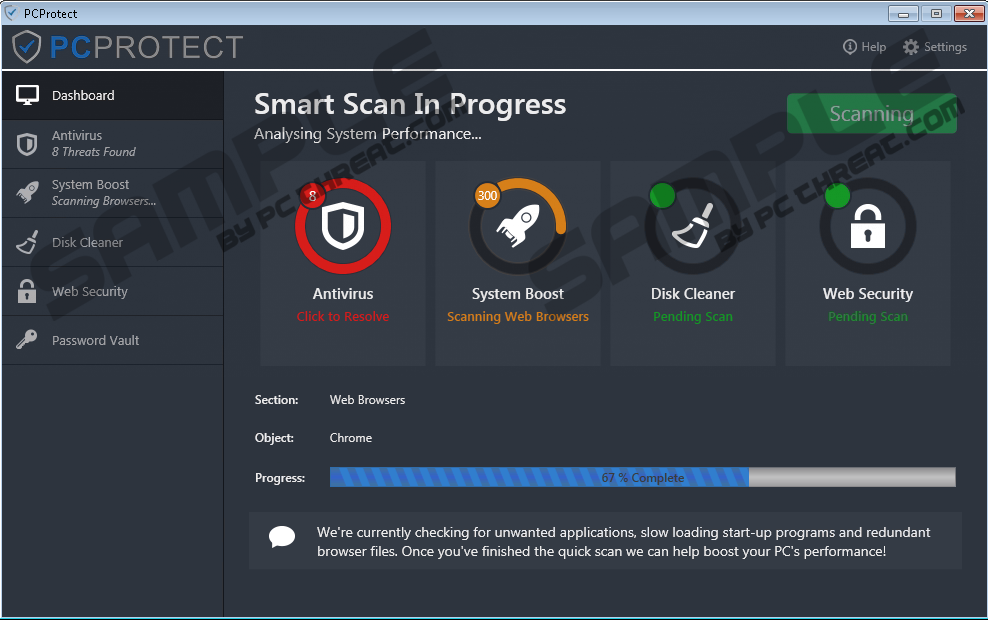Click the Antivirus shield icon in sidebar
The image size is (988, 620).
[26, 144]
